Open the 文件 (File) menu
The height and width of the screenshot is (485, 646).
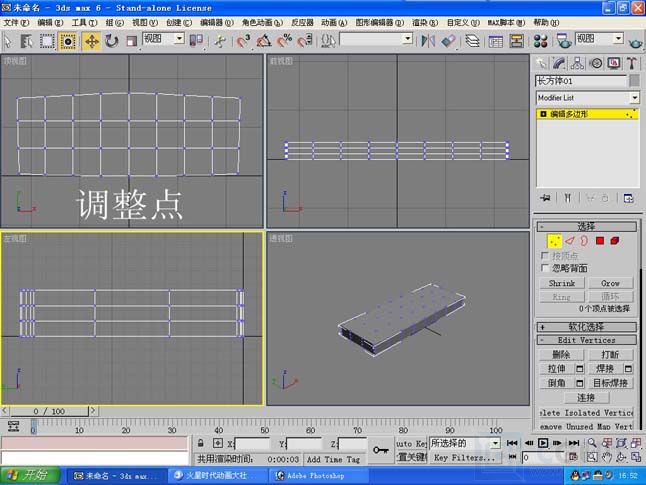[16, 23]
